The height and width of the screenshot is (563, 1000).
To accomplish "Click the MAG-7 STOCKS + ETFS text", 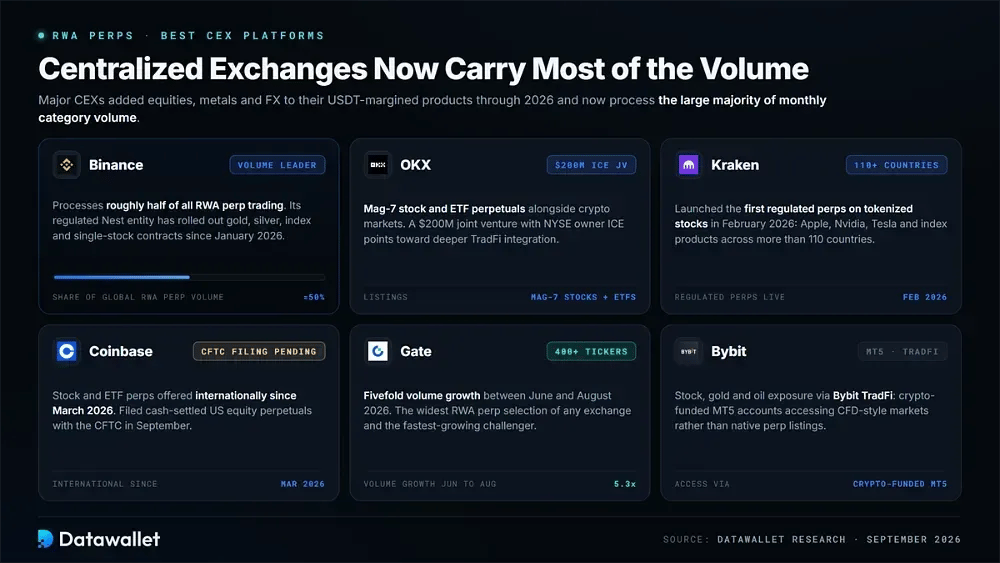I will point(584,297).
